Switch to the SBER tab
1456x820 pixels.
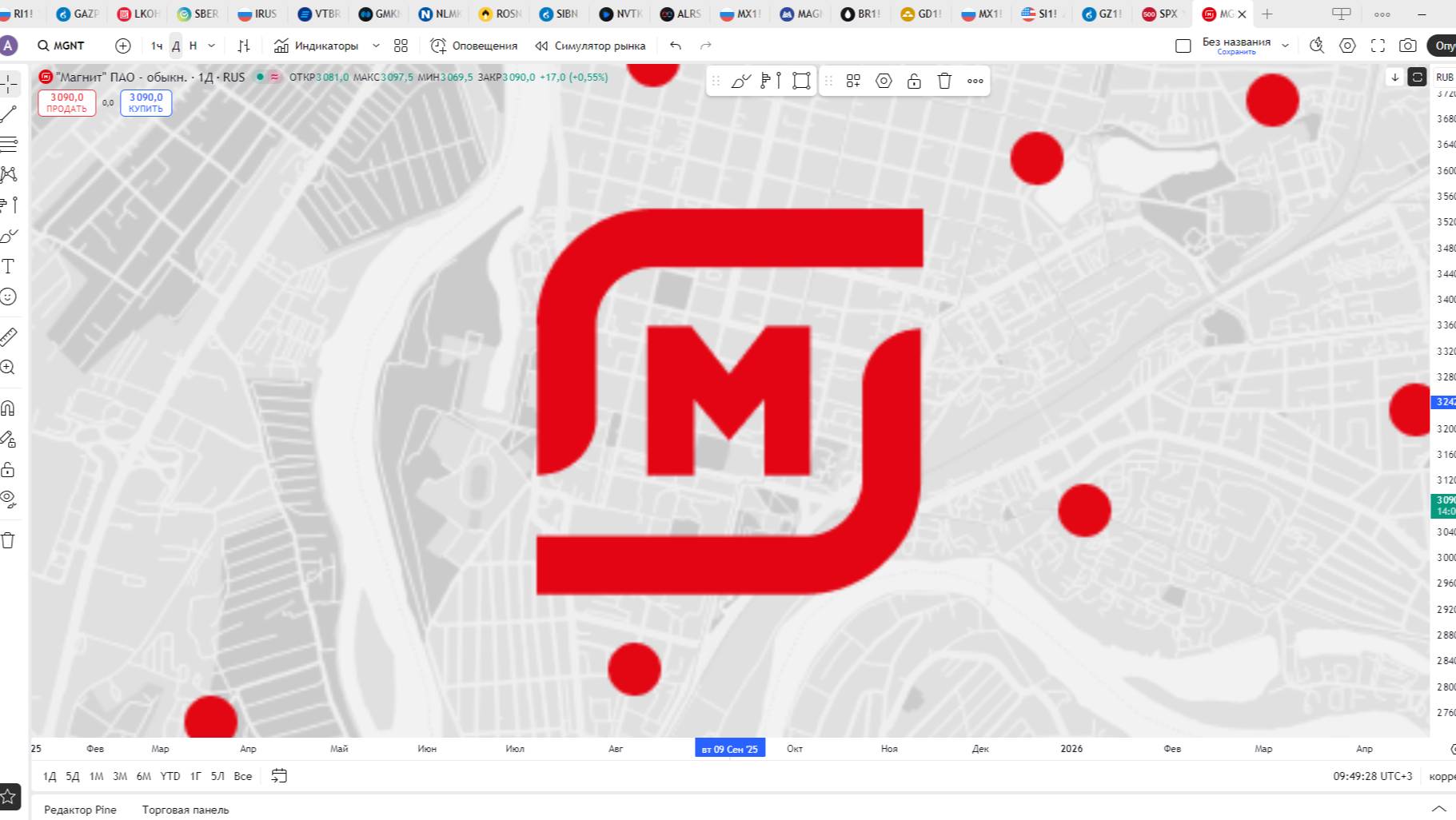pos(197,14)
